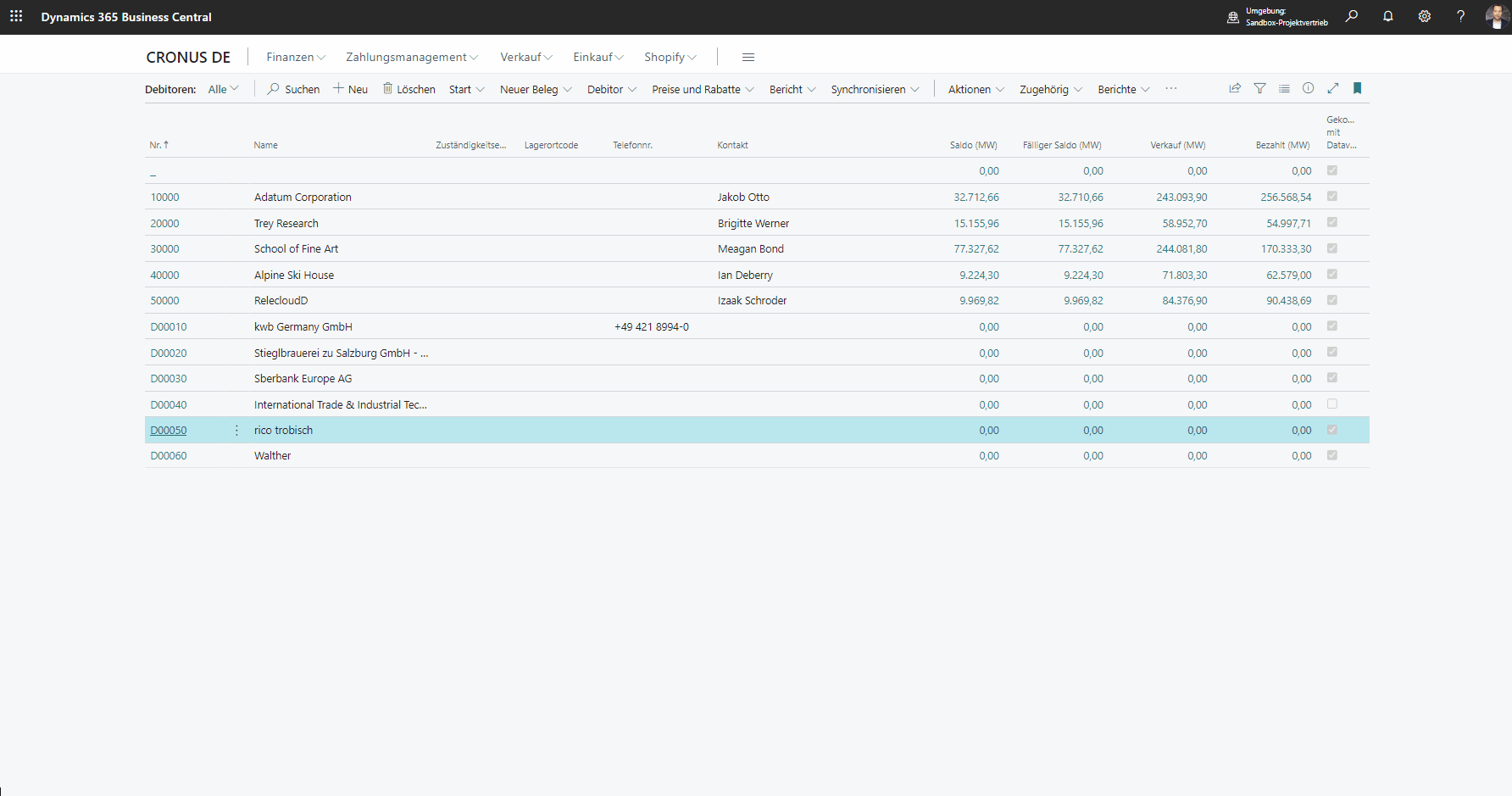Click the CRONUS DE company name
This screenshot has width=1512, height=796.
[188, 57]
